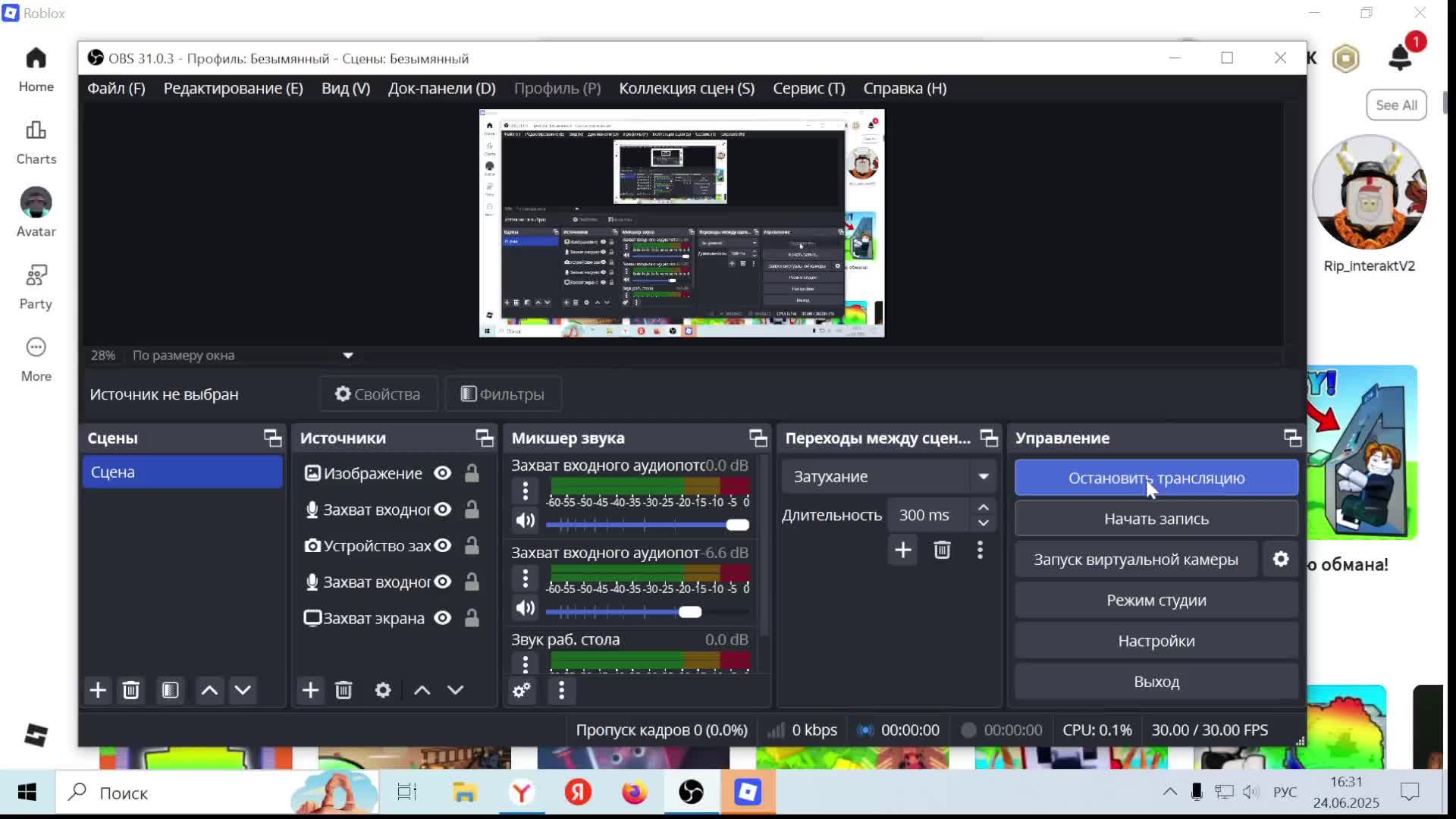Click Запуск виртуальной камеры button
1456x819 pixels.
point(1136,559)
